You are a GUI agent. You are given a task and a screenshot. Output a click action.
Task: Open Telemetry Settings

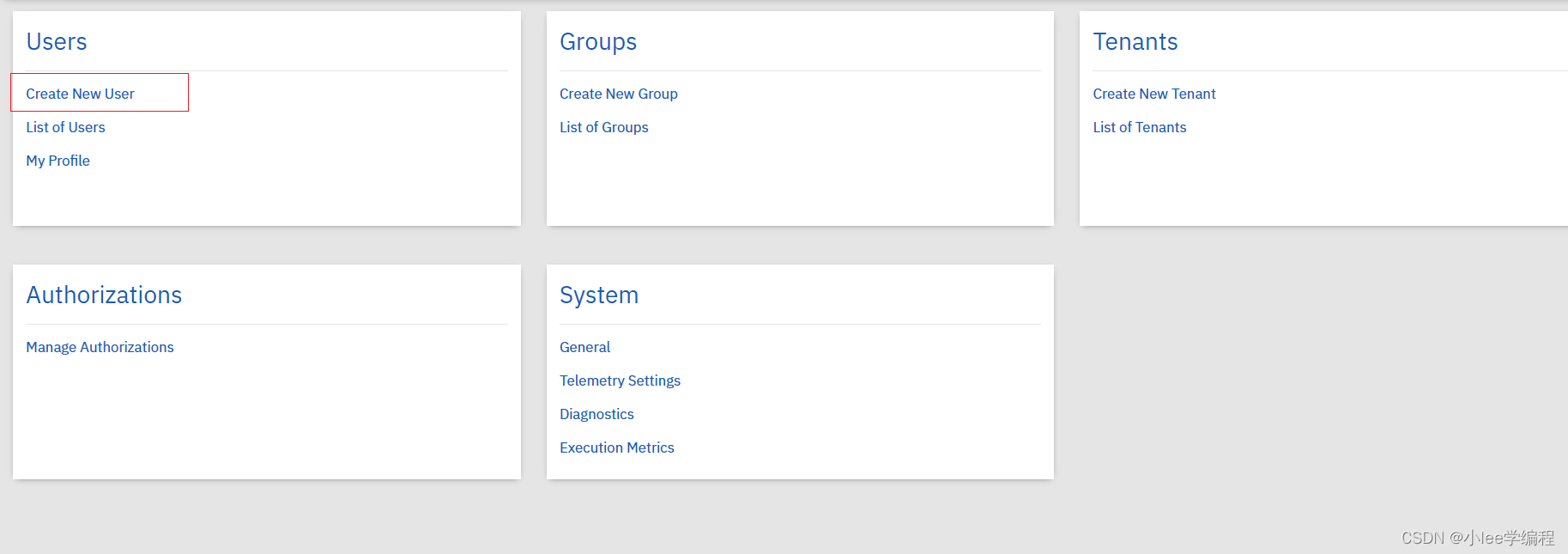coord(620,380)
